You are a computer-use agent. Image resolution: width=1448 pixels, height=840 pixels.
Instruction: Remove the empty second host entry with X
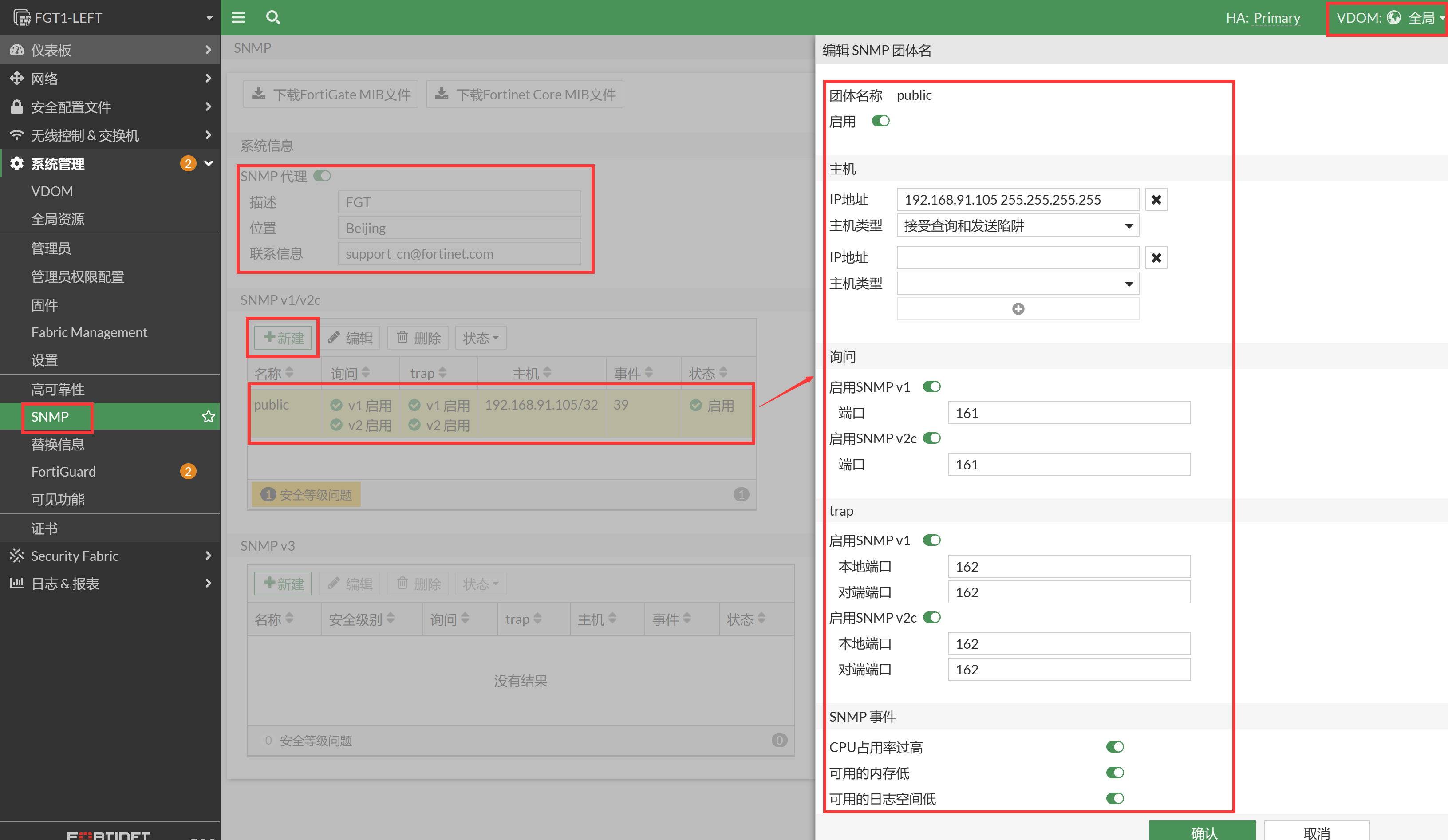(1156, 257)
